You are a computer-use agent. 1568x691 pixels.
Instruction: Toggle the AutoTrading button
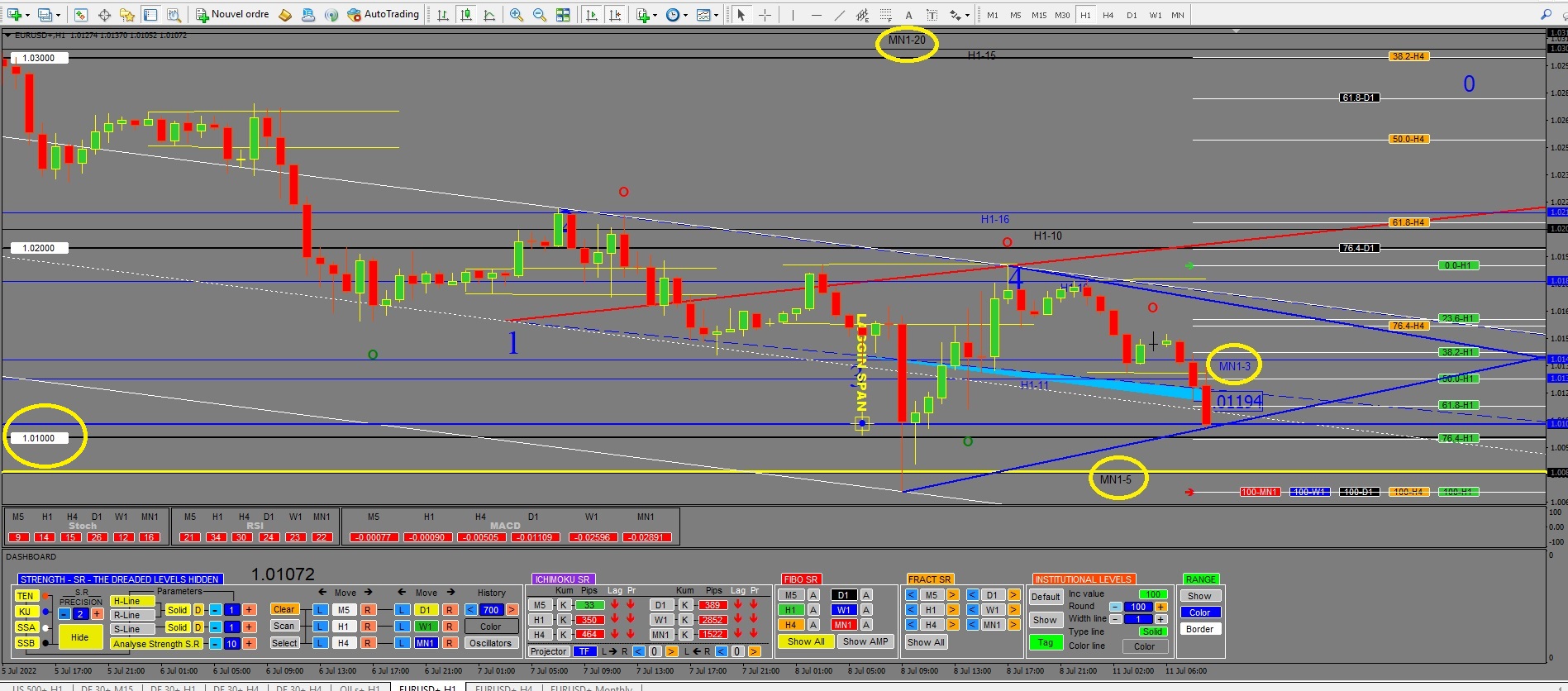[384, 15]
